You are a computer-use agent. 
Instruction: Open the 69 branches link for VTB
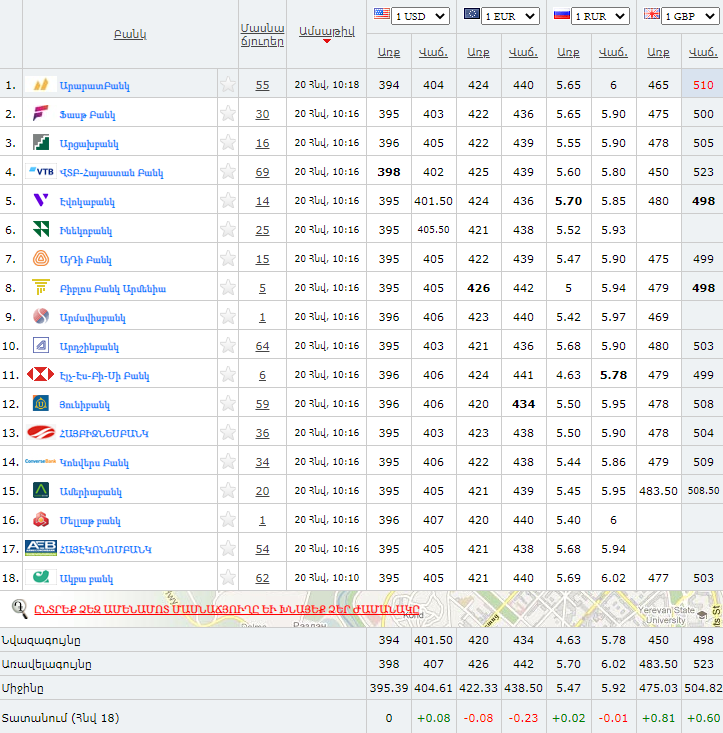click(262, 172)
